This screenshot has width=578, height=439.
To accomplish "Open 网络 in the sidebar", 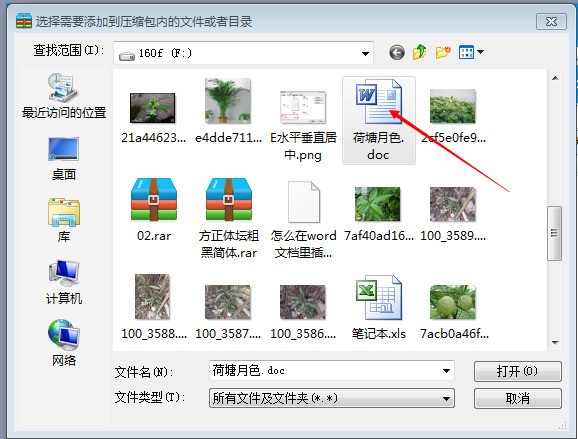I will click(x=63, y=343).
